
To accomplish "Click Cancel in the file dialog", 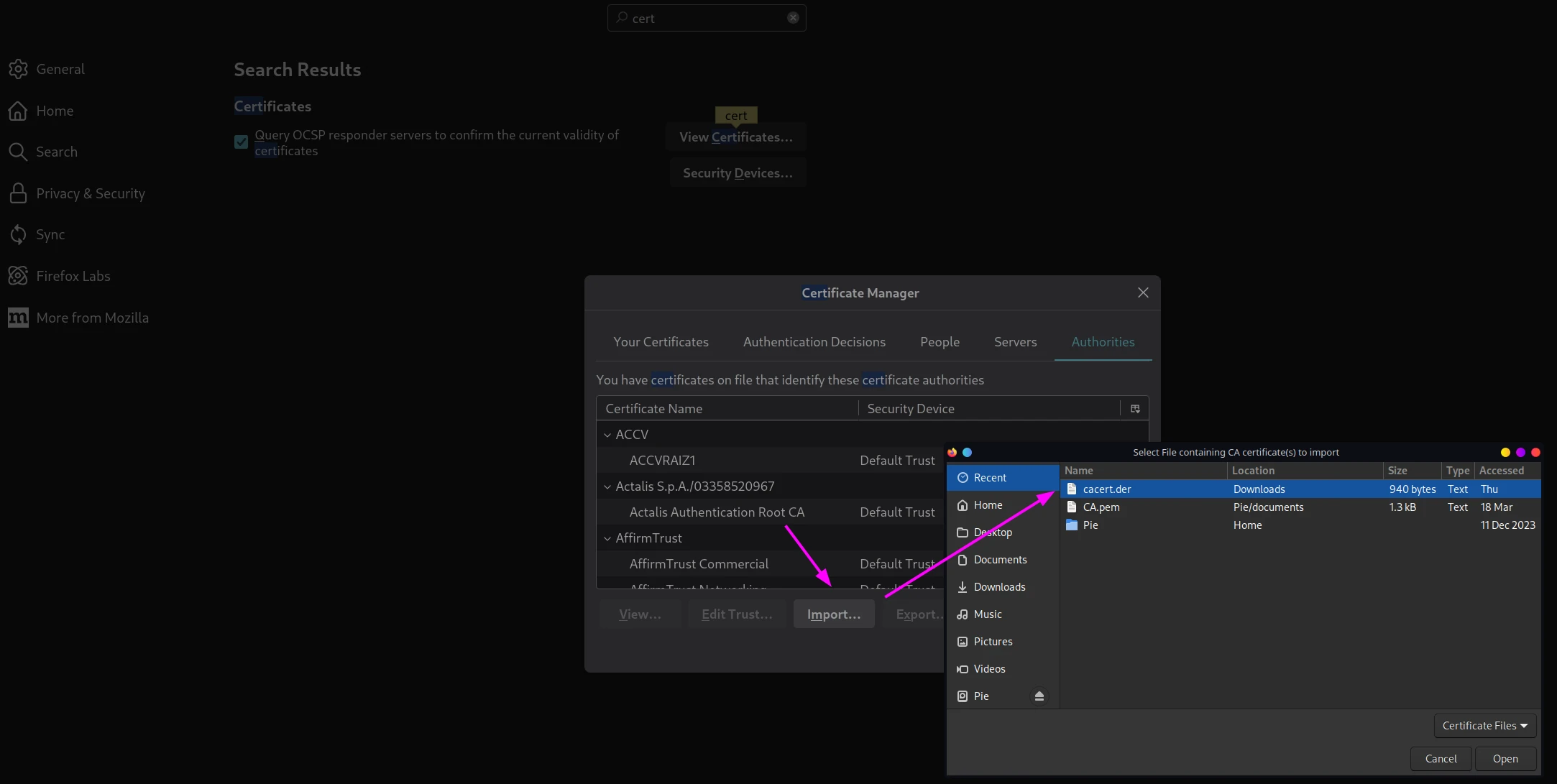I will click(x=1441, y=759).
